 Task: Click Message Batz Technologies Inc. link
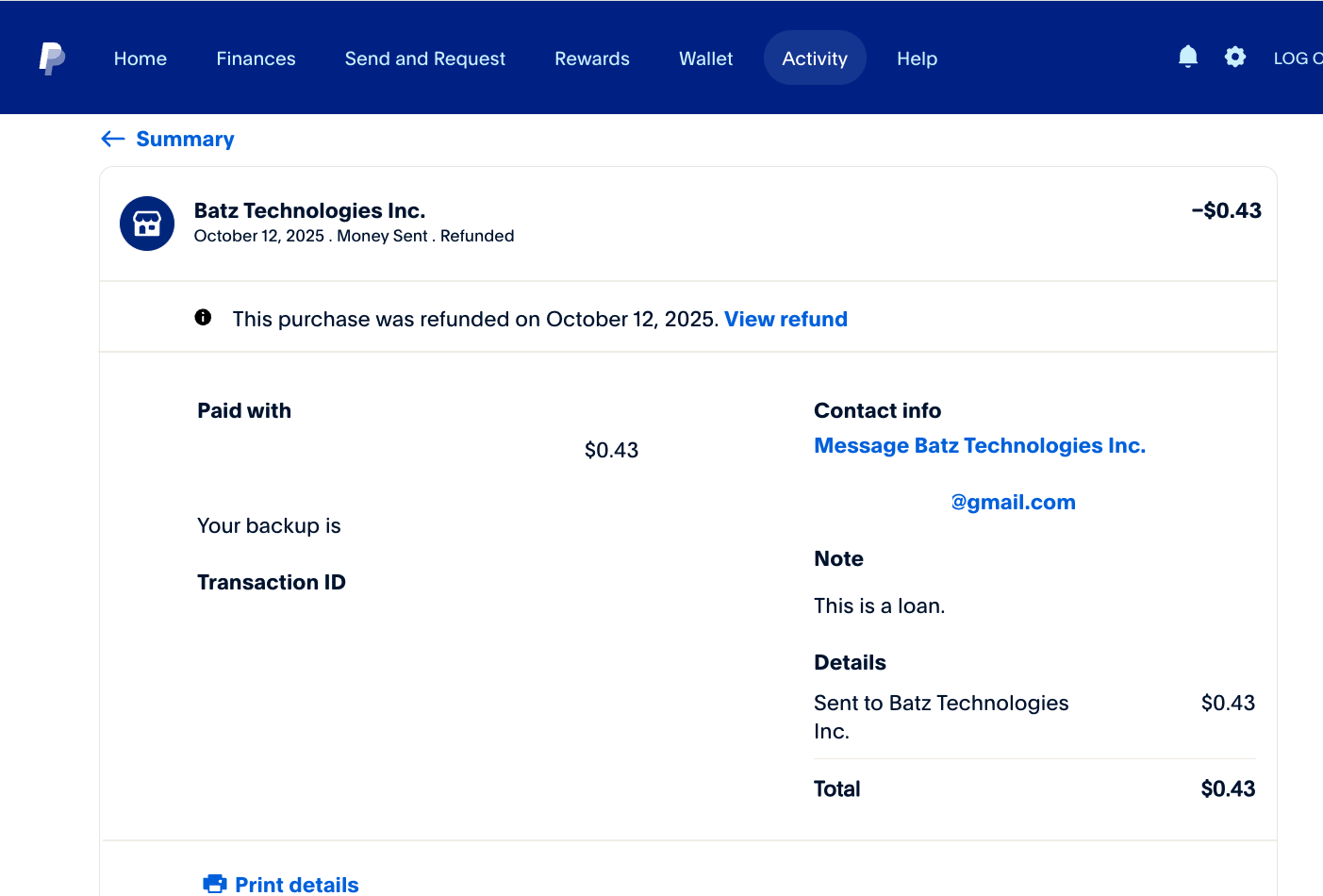coord(980,445)
